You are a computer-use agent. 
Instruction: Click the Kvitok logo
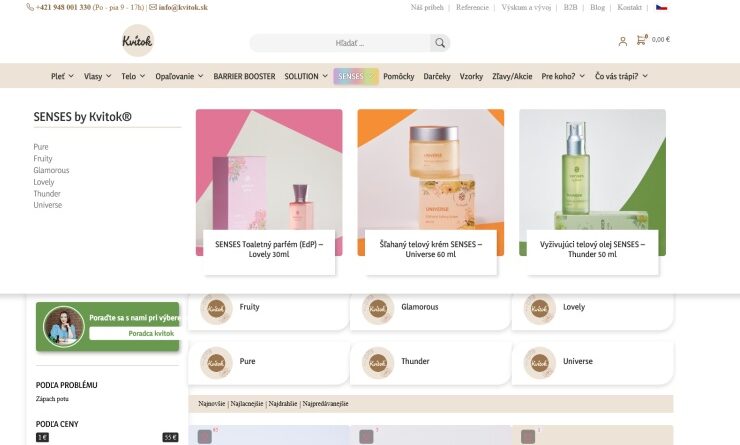pyautogui.click(x=137, y=41)
